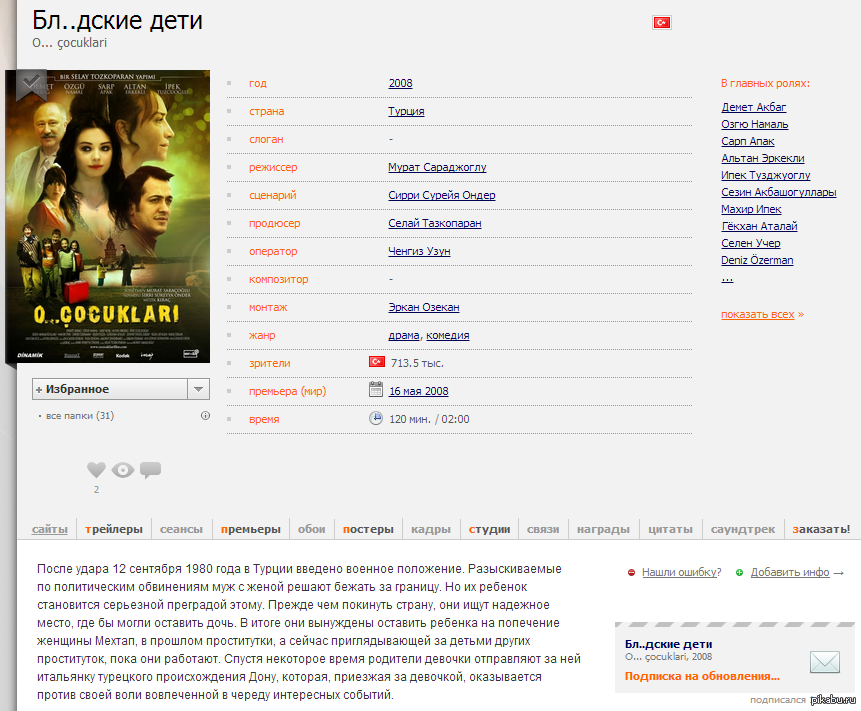Image resolution: width=861 pixels, height=711 pixels.
Task: Open the movie poster image
Action: 108,216
